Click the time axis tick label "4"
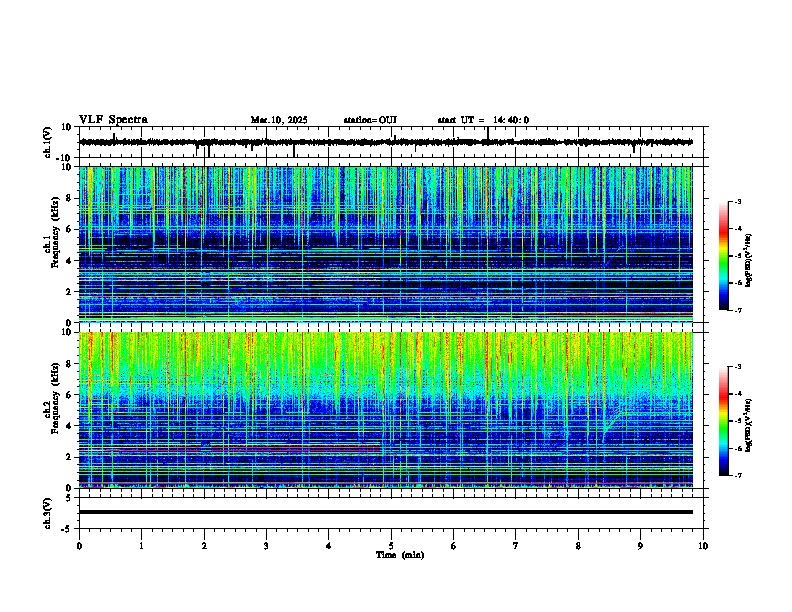Image resolution: width=792 pixels, height=612 pixels. tap(329, 546)
